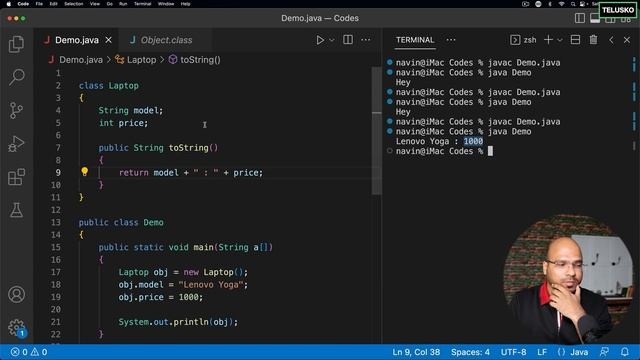Split the editor to the right
The image size is (640, 360).
pos(348,40)
